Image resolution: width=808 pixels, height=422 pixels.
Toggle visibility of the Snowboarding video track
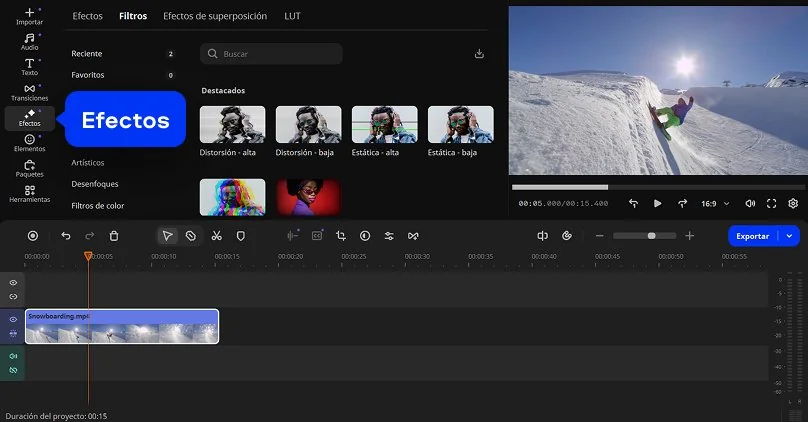tap(13, 319)
